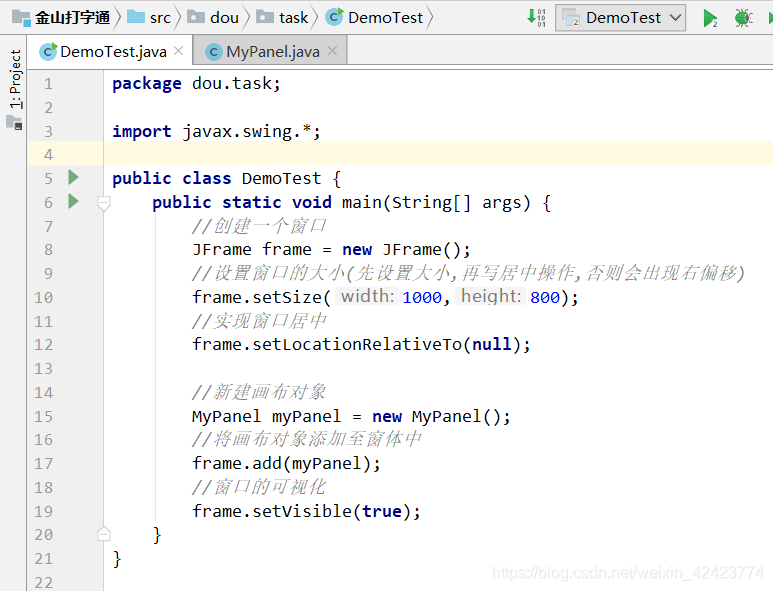773x591 pixels.
Task: Click 'package' keyword on line 1
Action: click(x=146, y=84)
